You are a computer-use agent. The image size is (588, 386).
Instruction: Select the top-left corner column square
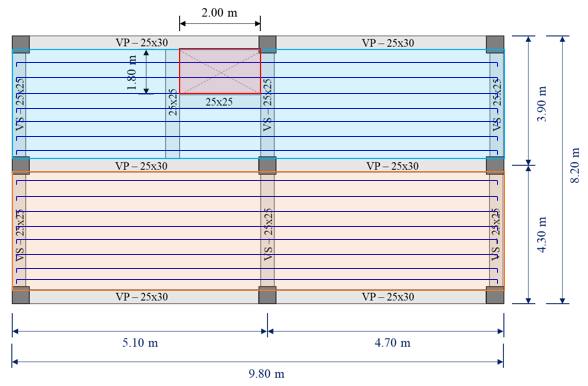21,45
